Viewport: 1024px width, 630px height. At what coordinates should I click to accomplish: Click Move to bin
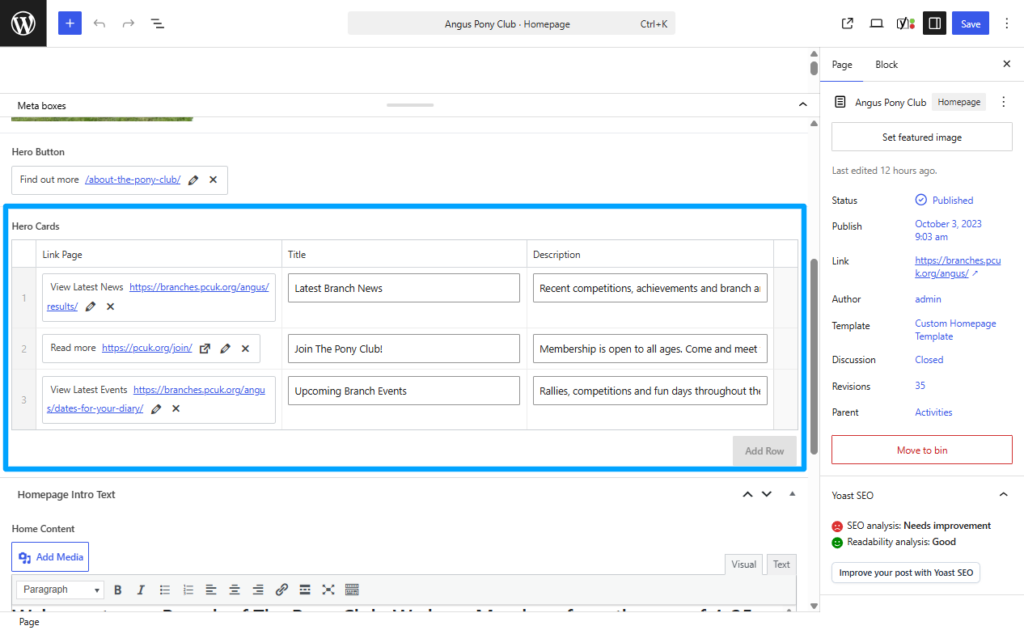pyautogui.click(x=921, y=450)
